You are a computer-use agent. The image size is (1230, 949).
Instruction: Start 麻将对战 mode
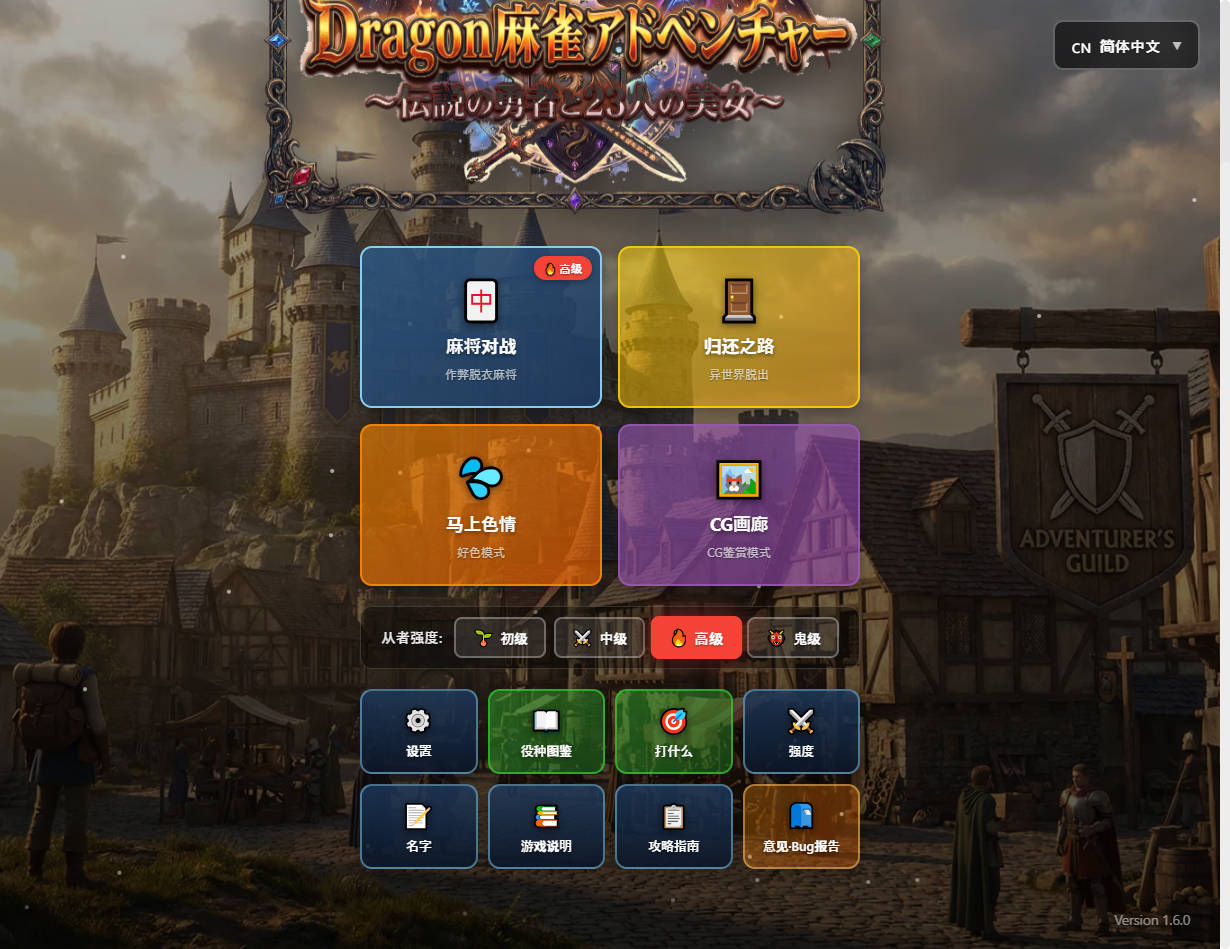pos(480,347)
